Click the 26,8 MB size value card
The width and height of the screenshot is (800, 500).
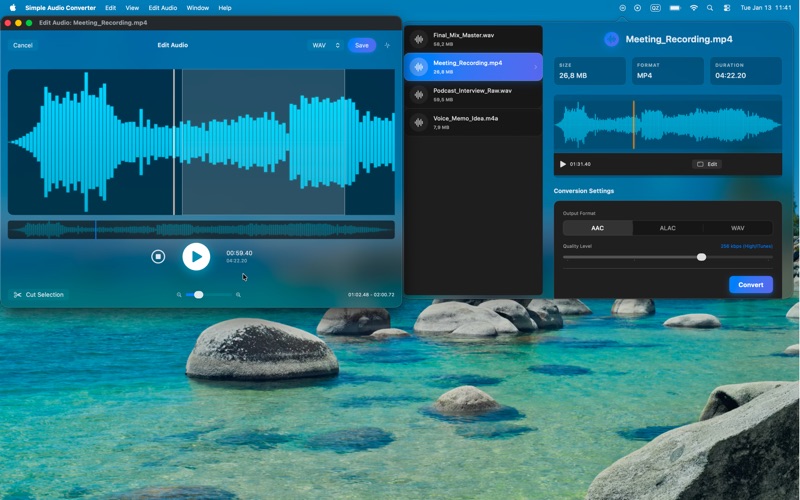click(590, 71)
